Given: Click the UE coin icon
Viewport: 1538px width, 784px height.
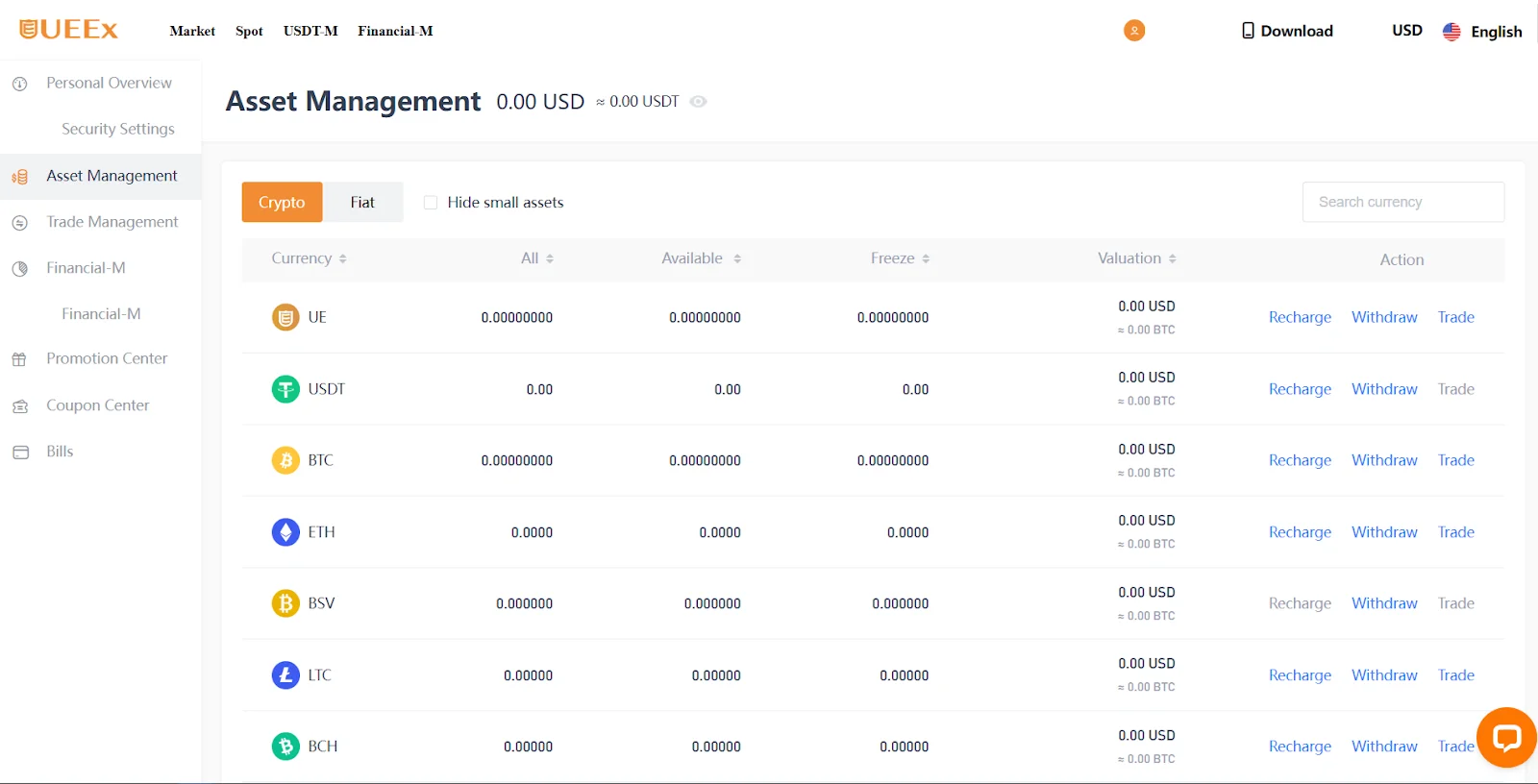Looking at the screenshot, I should 285,317.
